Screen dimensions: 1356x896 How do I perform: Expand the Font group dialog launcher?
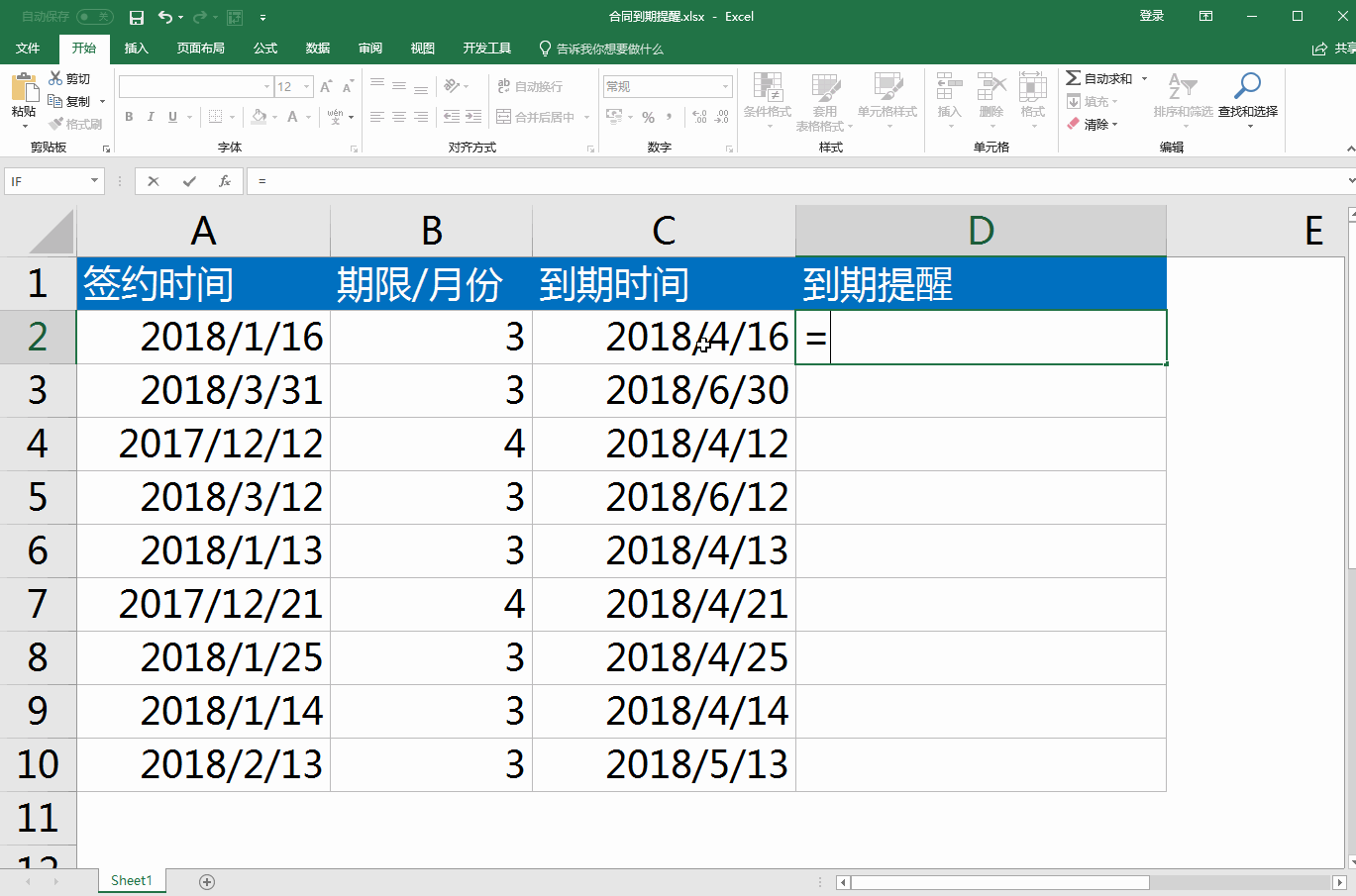click(x=354, y=149)
